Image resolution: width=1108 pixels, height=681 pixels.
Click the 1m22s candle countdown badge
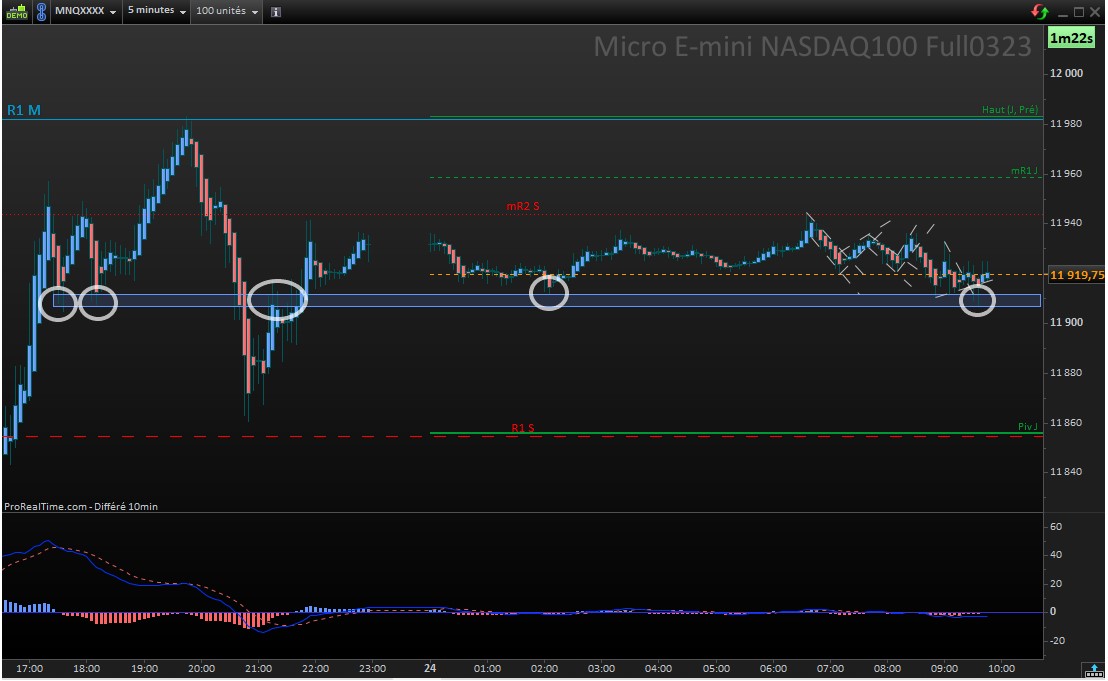click(1071, 38)
